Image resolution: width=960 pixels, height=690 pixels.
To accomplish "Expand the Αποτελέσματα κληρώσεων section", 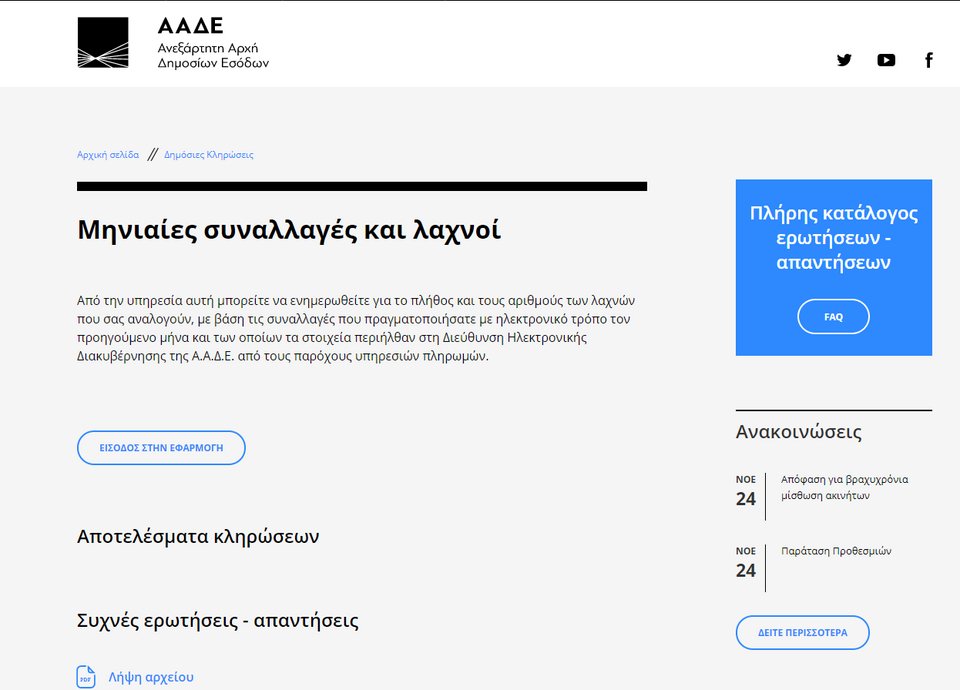I will click(x=198, y=536).
